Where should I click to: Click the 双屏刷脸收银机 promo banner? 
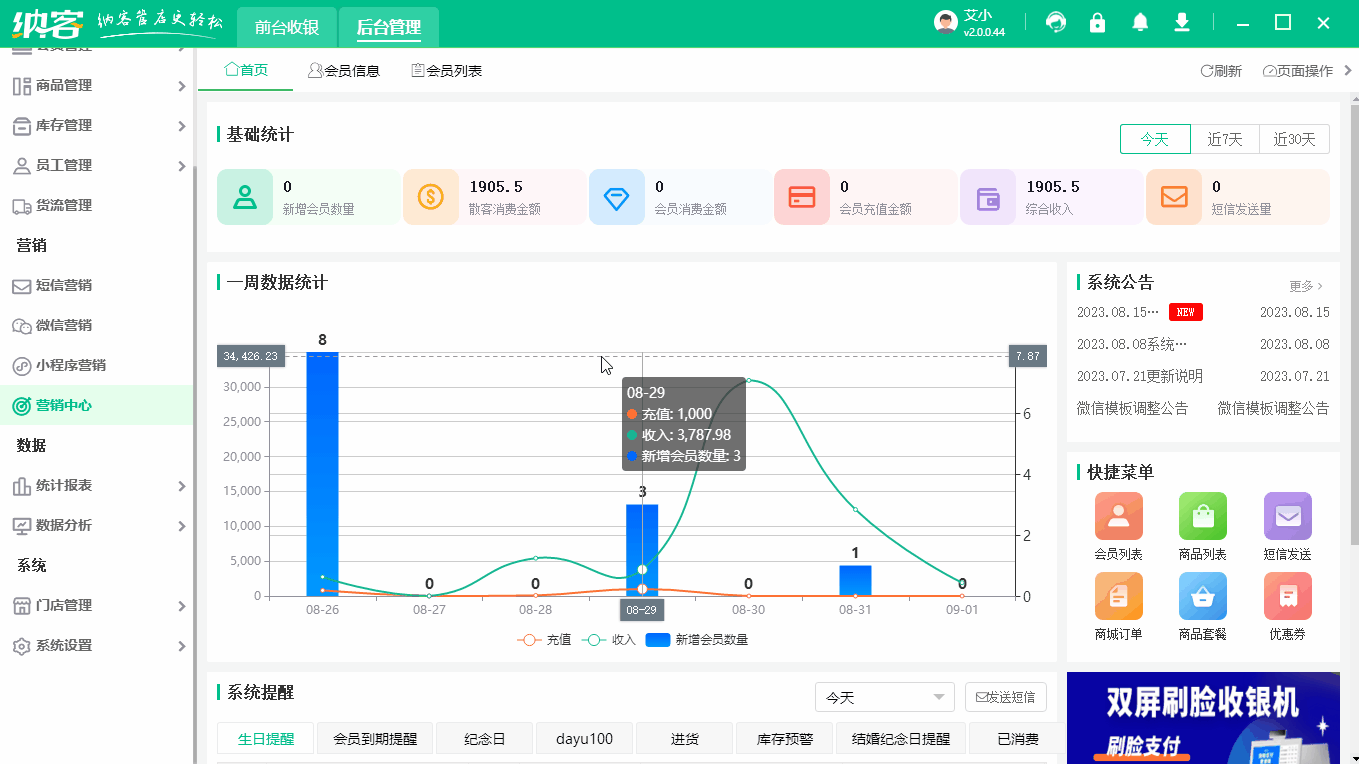tap(1203, 718)
